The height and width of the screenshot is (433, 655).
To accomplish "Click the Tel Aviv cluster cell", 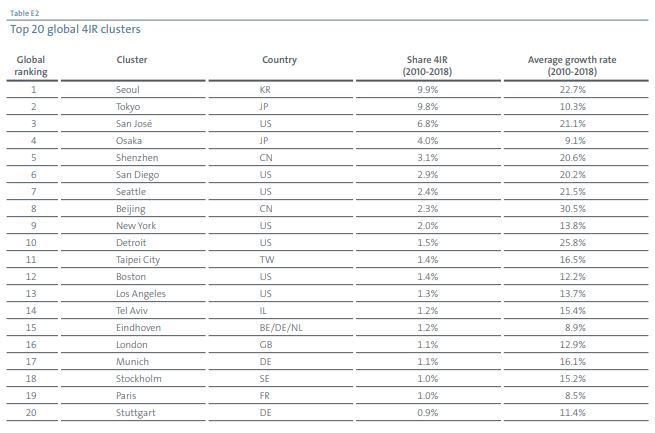I will (133, 310).
